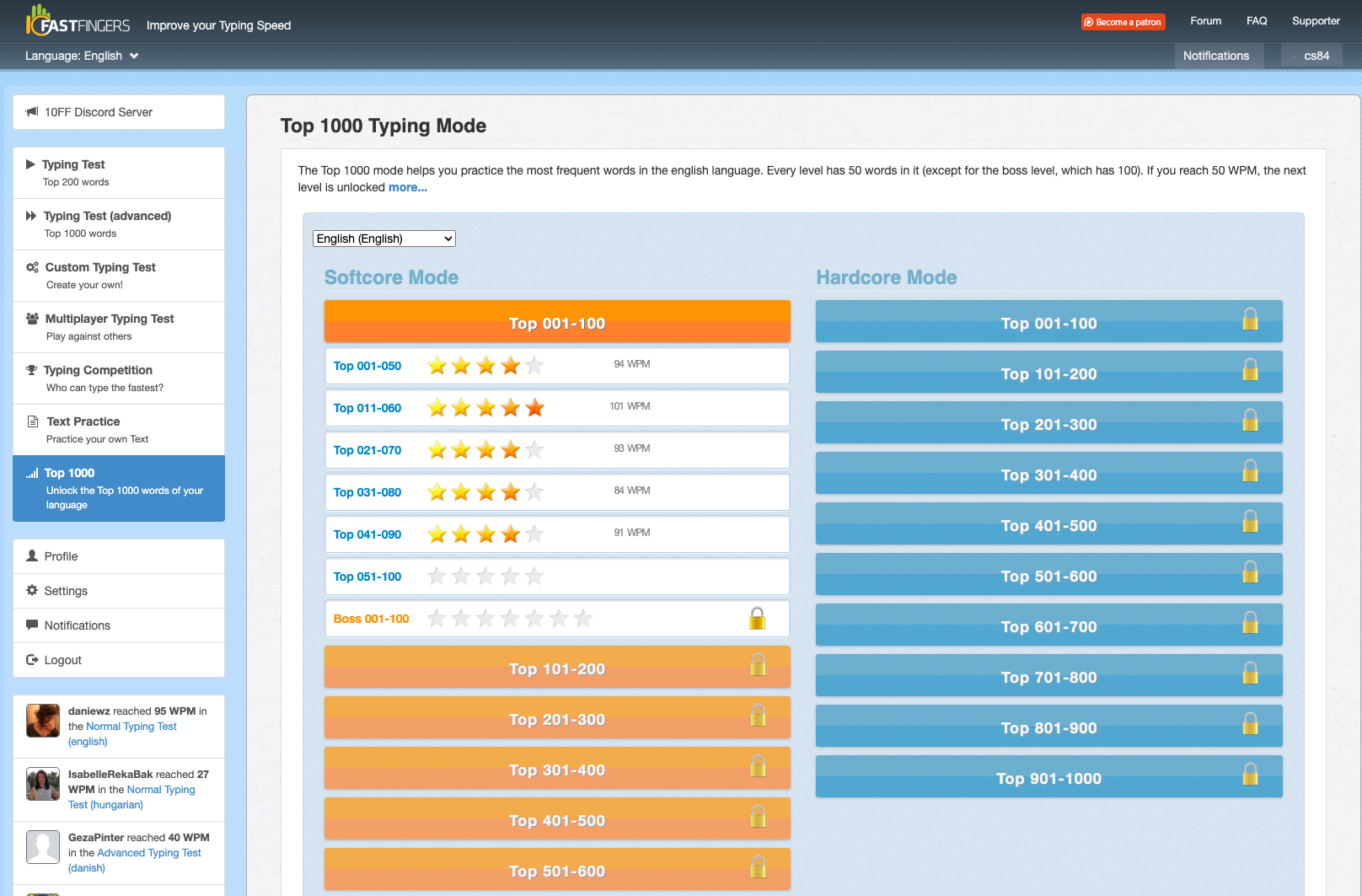
Task: Click the Settings gear icon in sidebar
Action: coord(32,590)
